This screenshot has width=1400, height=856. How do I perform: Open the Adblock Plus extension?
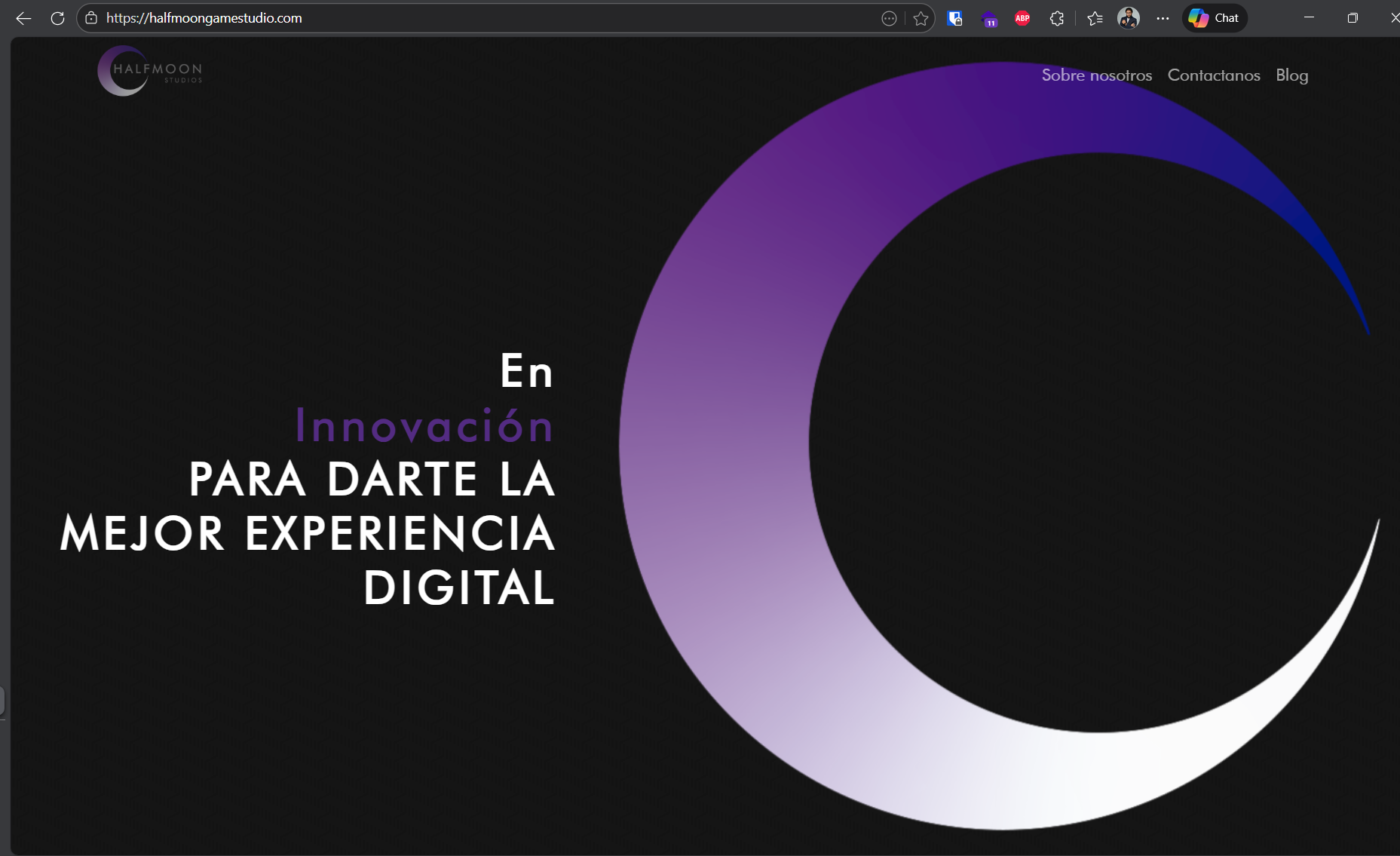point(1022,18)
